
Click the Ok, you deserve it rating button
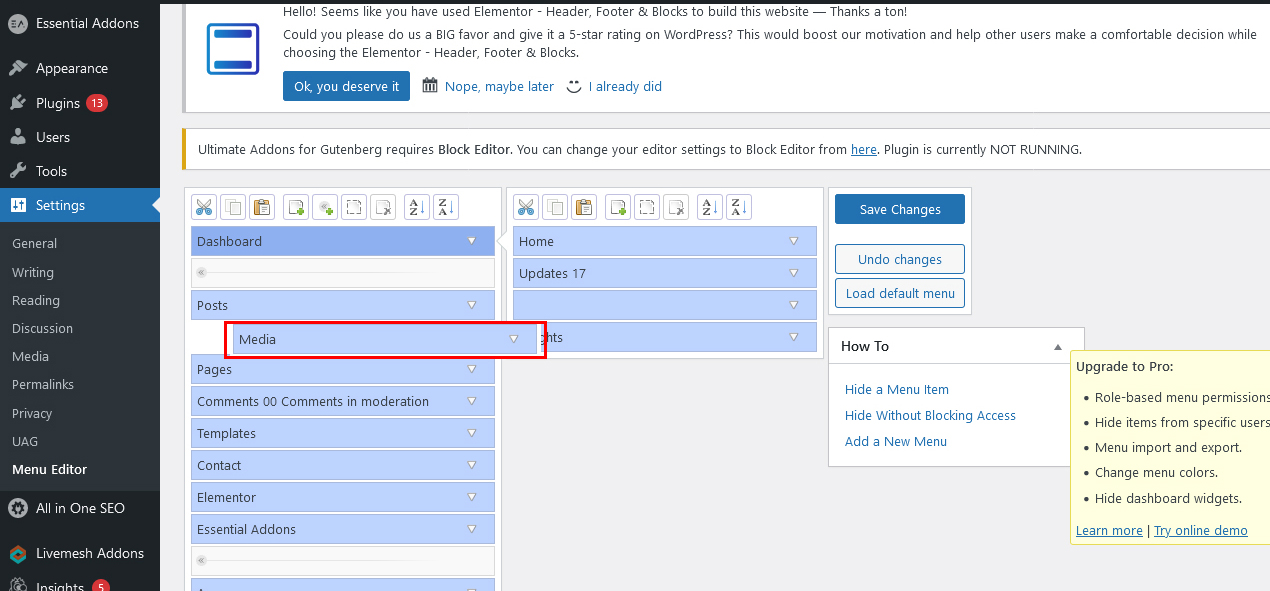point(346,86)
